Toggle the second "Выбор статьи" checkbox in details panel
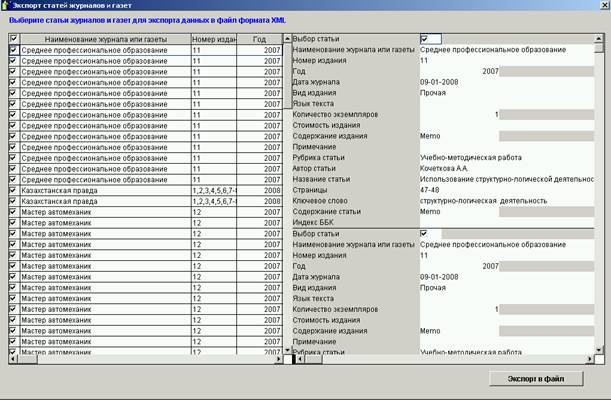Viewport: 611px width, 400px height. pos(424,234)
